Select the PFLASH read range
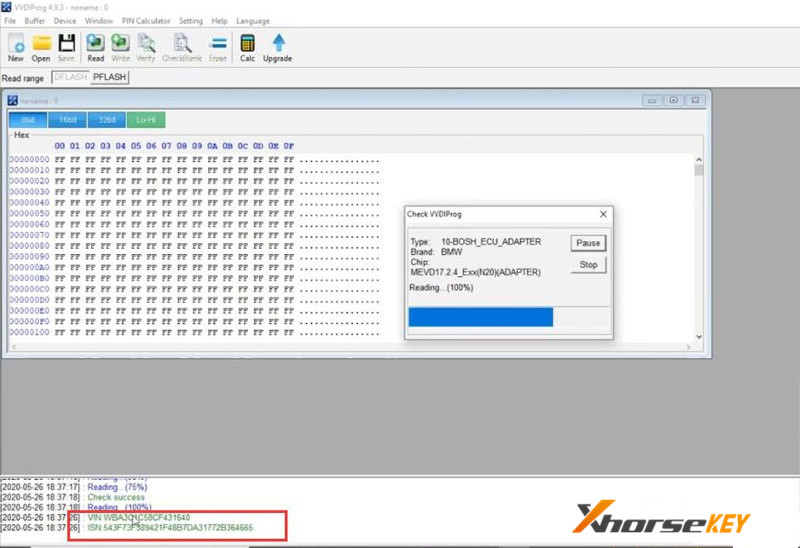Image resolution: width=800 pixels, height=548 pixels. (x=109, y=77)
